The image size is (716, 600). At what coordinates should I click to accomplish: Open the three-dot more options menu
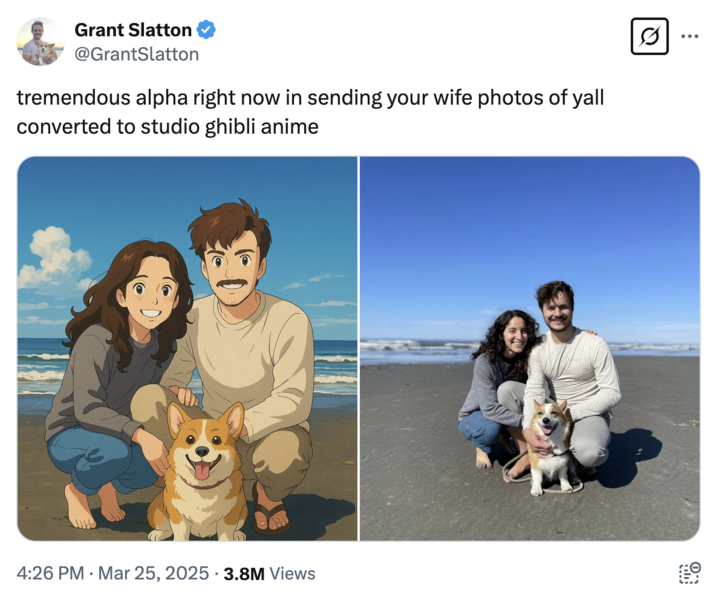(690, 37)
